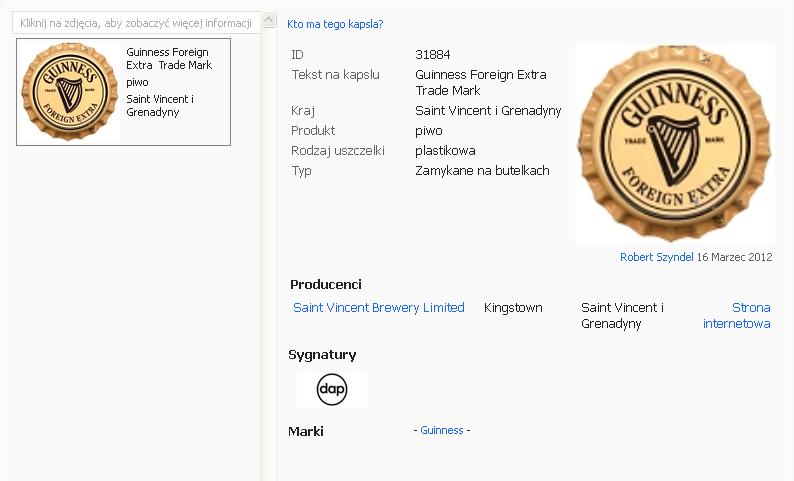Click the 'Producenci' section heading
Image resolution: width=794 pixels, height=481 pixels.
(x=326, y=285)
